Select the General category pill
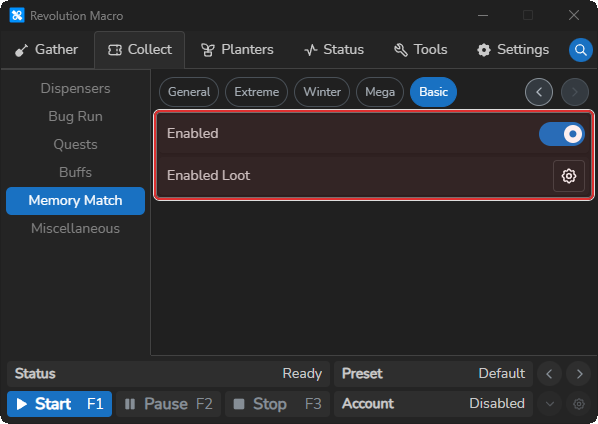This screenshot has width=598, height=424. 189,92
